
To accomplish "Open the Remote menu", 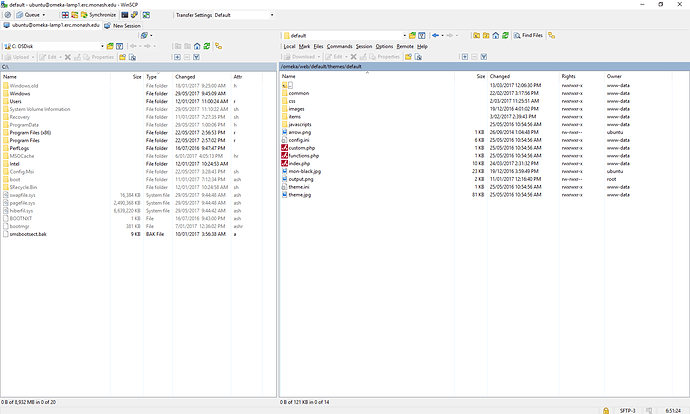I will pos(405,46).
